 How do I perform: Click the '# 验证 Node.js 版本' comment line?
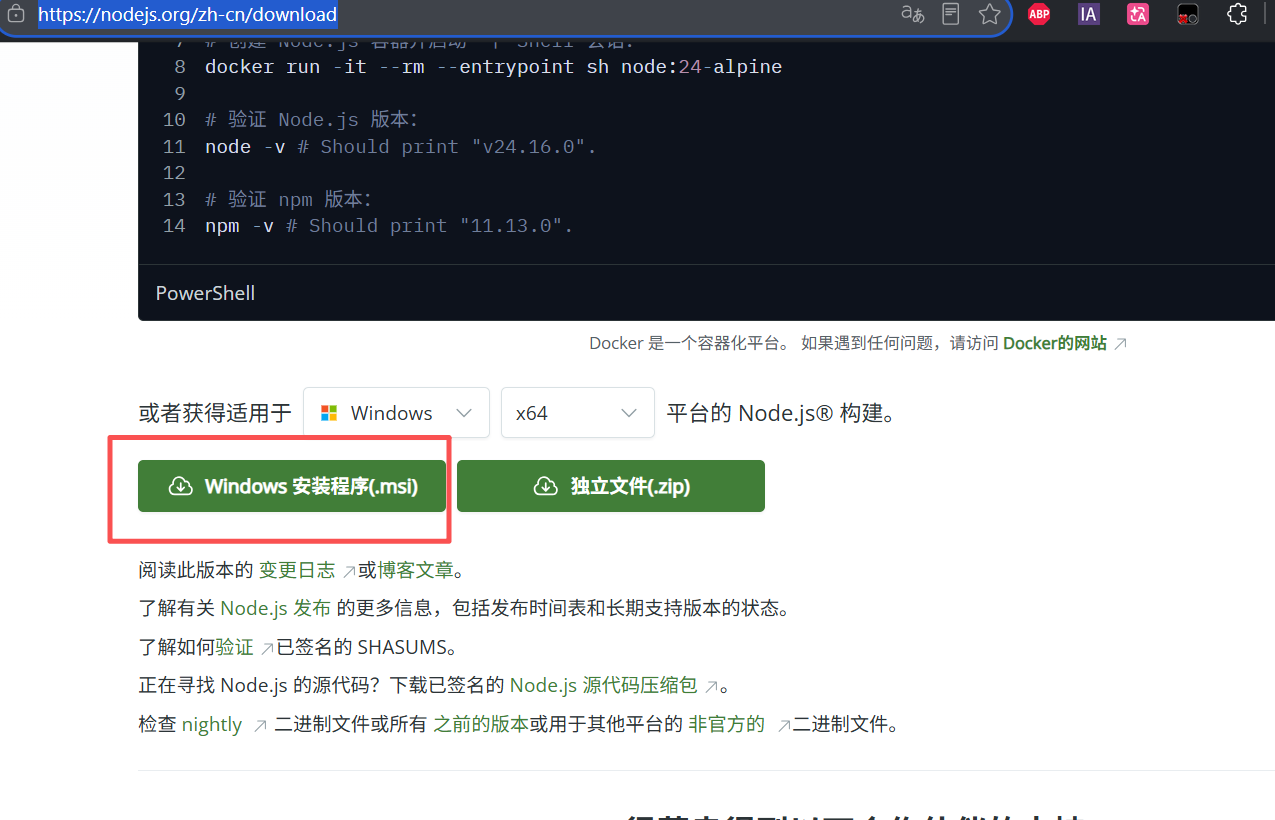(311, 120)
